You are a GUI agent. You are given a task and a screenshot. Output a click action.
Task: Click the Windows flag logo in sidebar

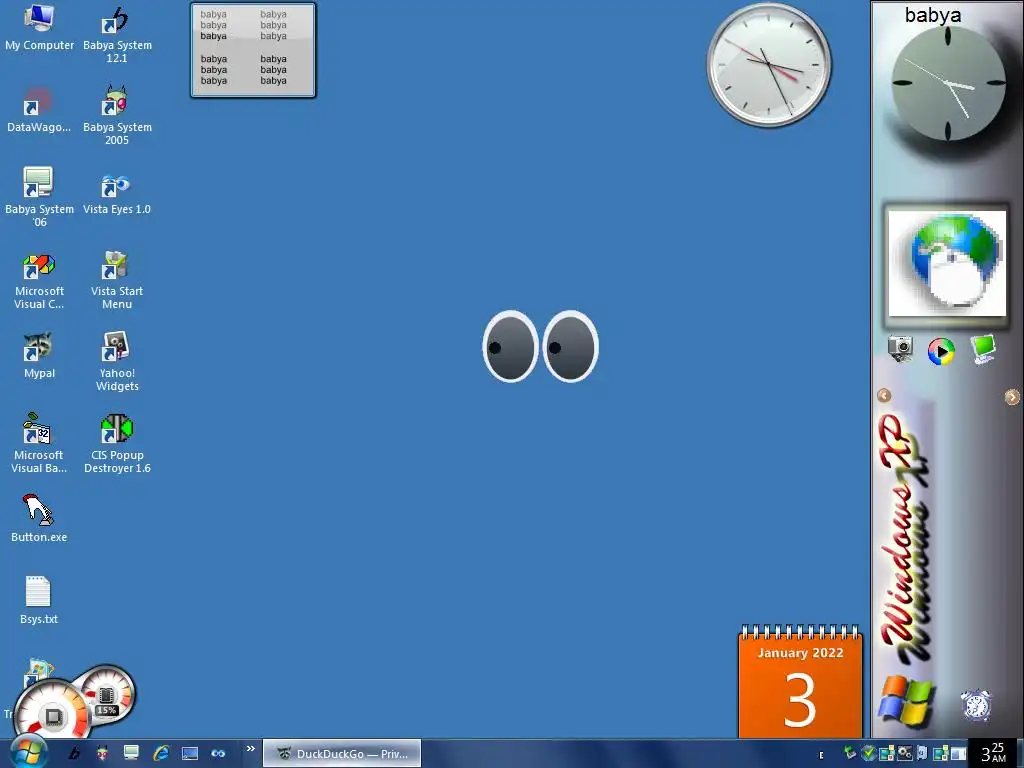(x=906, y=702)
